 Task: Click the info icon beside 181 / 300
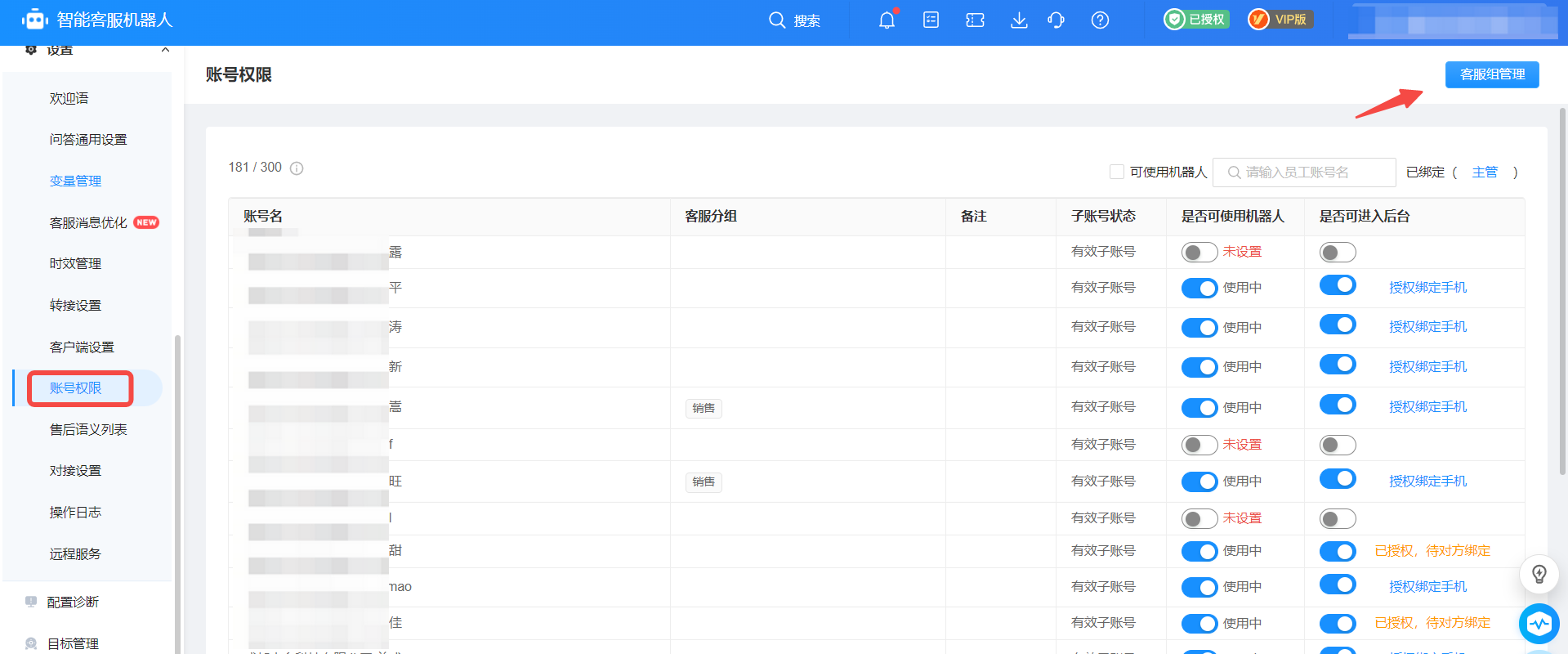coord(297,168)
